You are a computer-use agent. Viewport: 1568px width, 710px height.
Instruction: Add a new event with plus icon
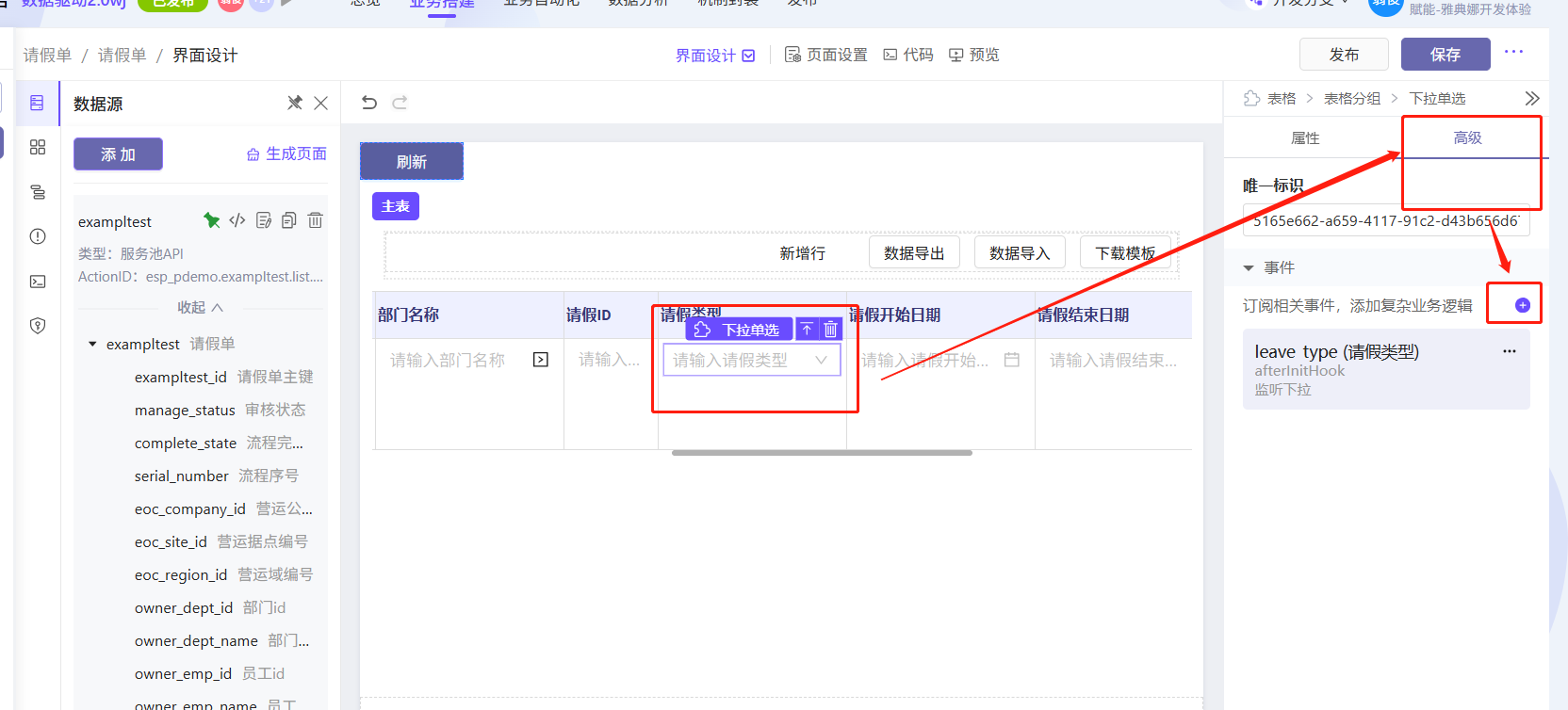coord(1522,305)
